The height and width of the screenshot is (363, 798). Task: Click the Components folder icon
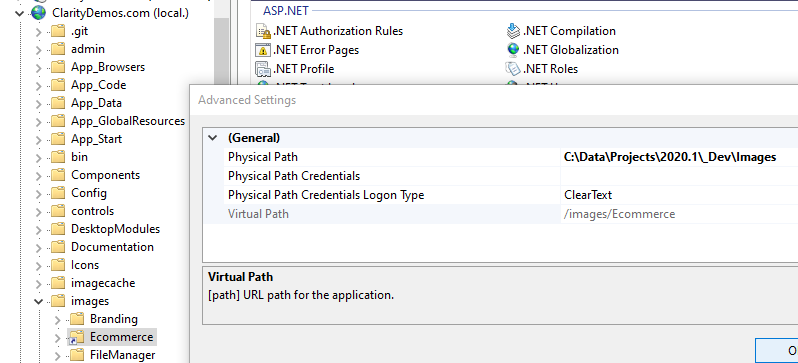pyautogui.click(x=58, y=175)
